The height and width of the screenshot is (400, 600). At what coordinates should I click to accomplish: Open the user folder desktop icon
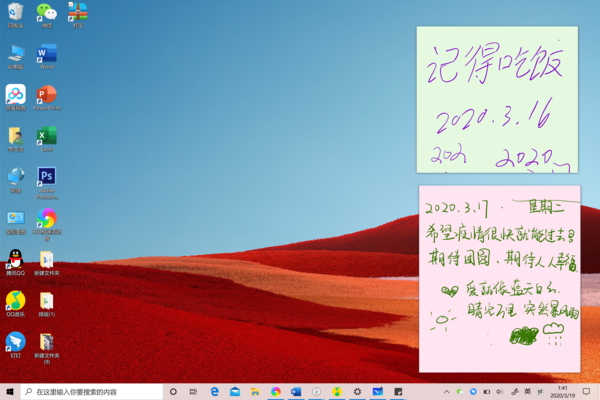pyautogui.click(x=16, y=139)
